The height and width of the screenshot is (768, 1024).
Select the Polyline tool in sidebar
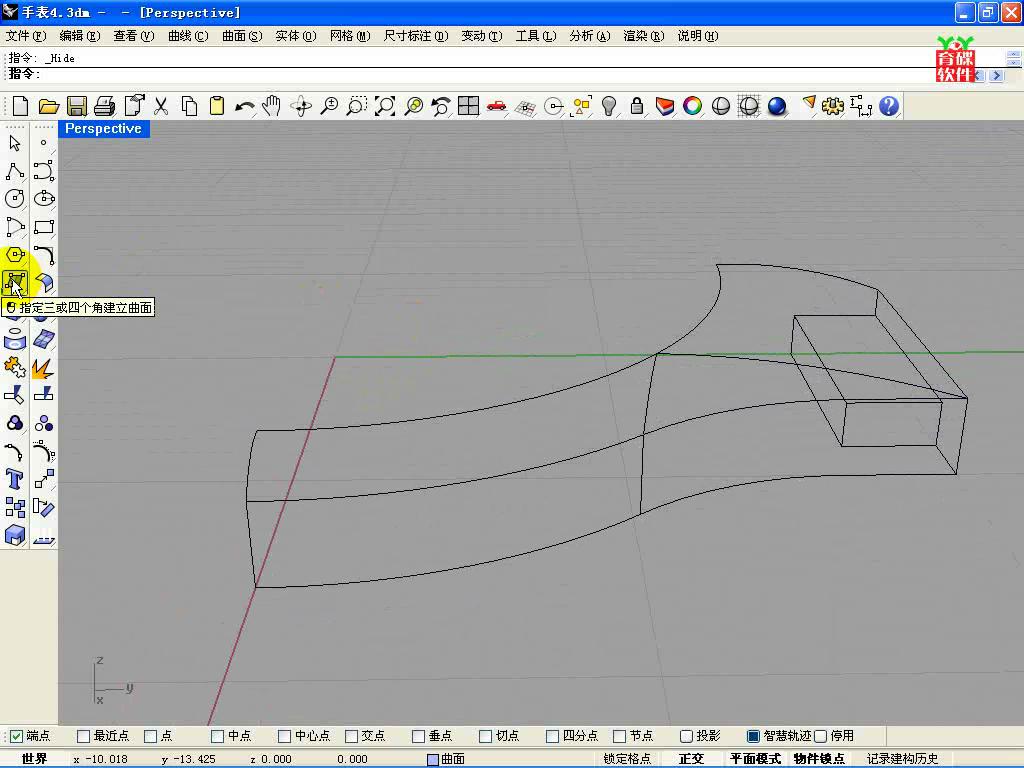14,171
